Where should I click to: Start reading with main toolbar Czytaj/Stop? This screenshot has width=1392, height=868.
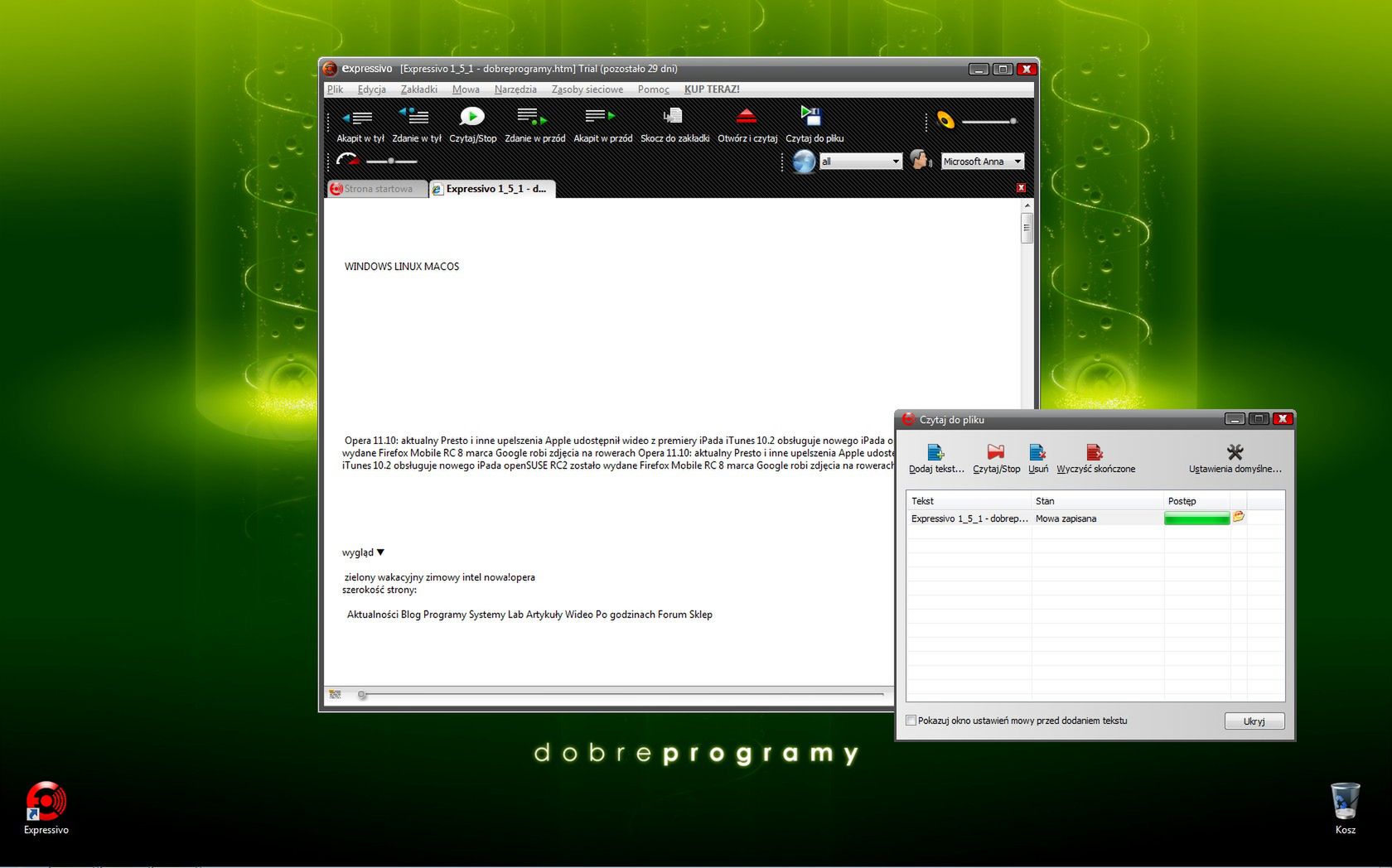pyautogui.click(x=472, y=125)
